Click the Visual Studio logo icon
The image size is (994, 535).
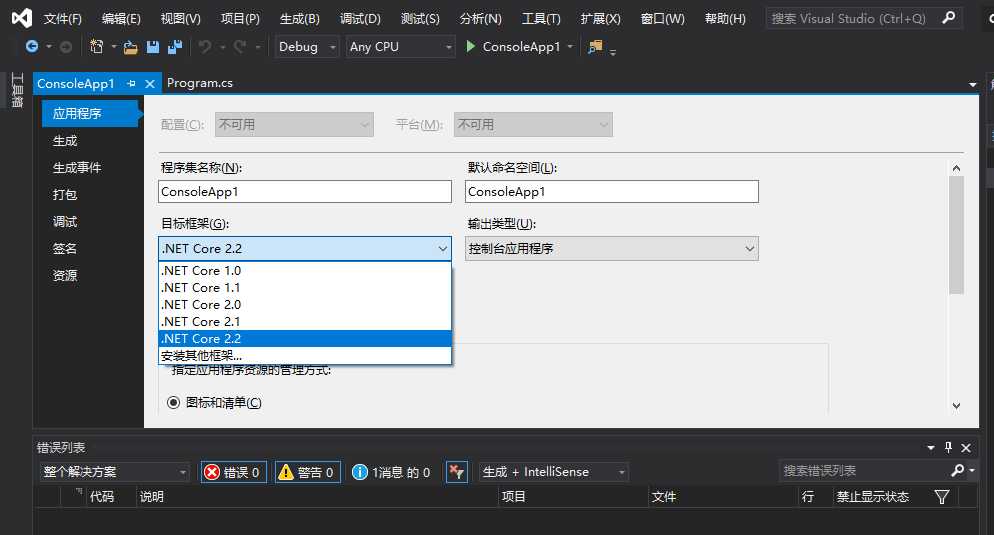pyautogui.click(x=22, y=18)
